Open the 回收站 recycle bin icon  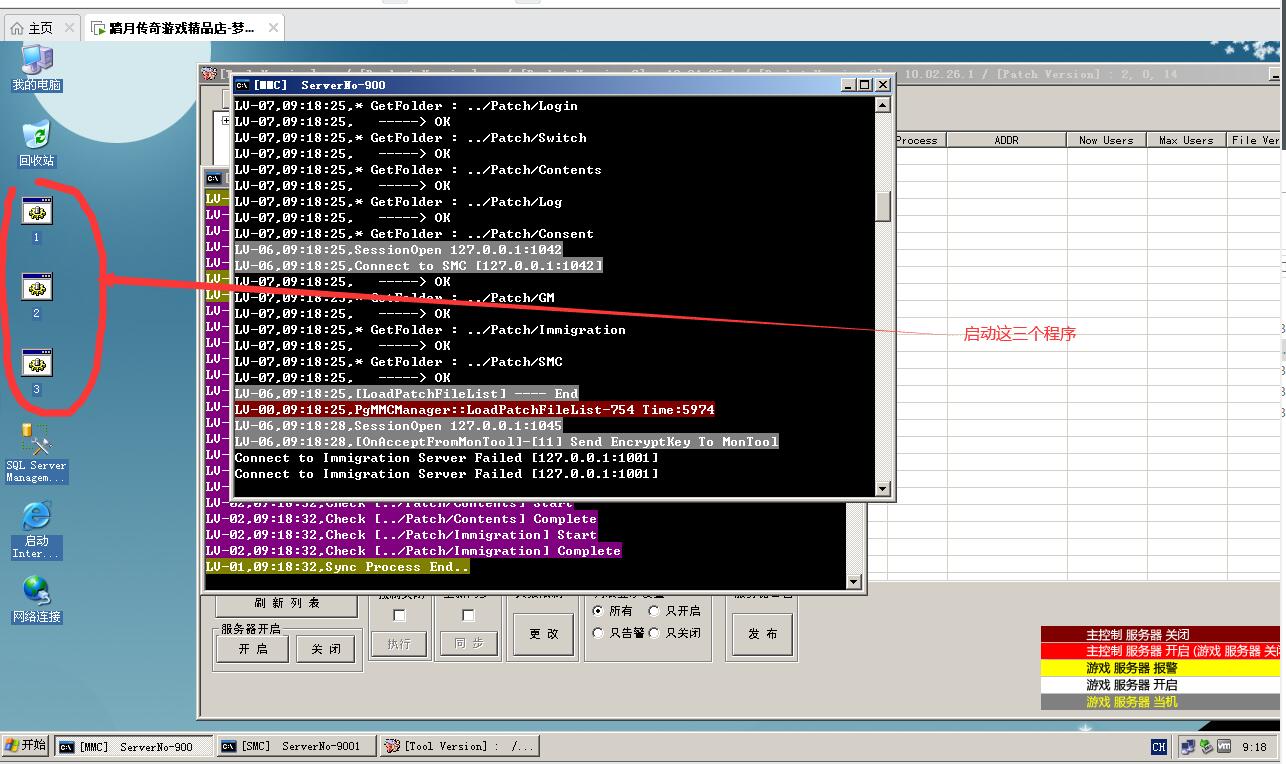(36, 136)
